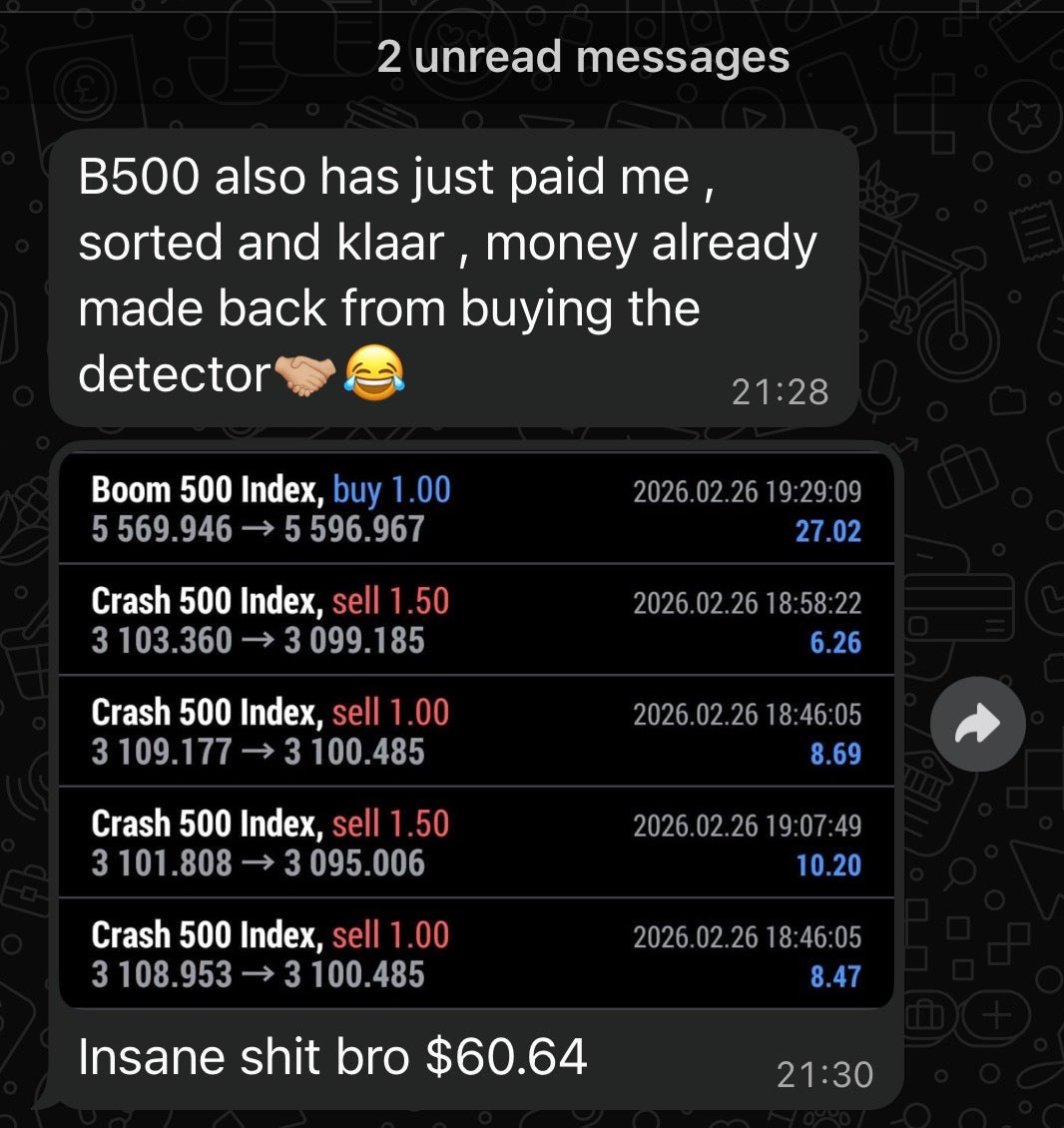Tap the 'Insane shit bro $60.64' caption
This screenshot has height=1128, width=1064.
[332, 1056]
